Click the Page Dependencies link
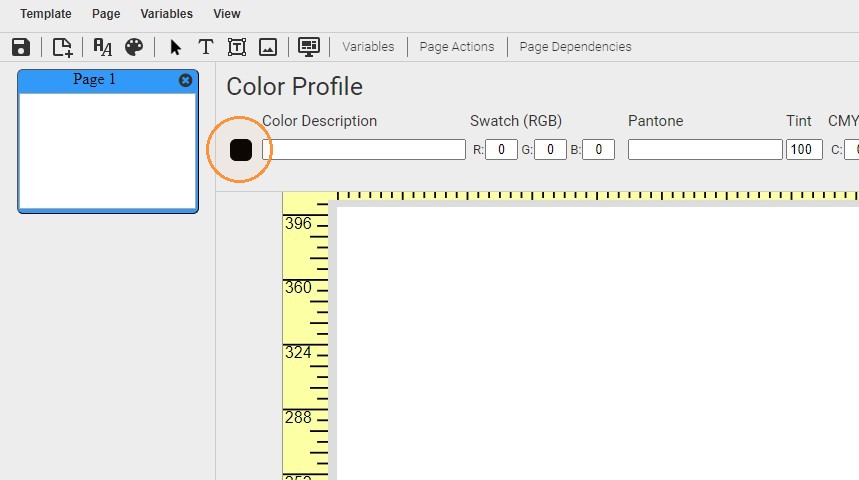This screenshot has height=480, width=859. [575, 47]
